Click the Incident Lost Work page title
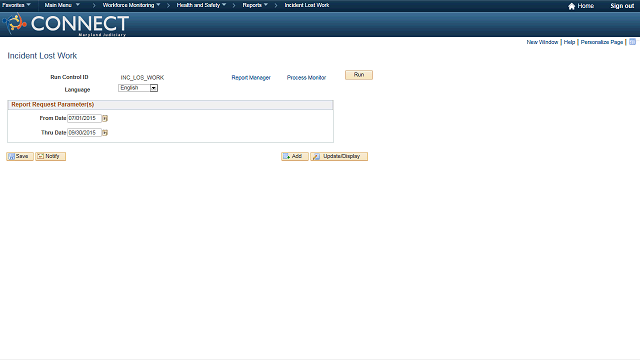The image size is (640, 360). (42, 56)
